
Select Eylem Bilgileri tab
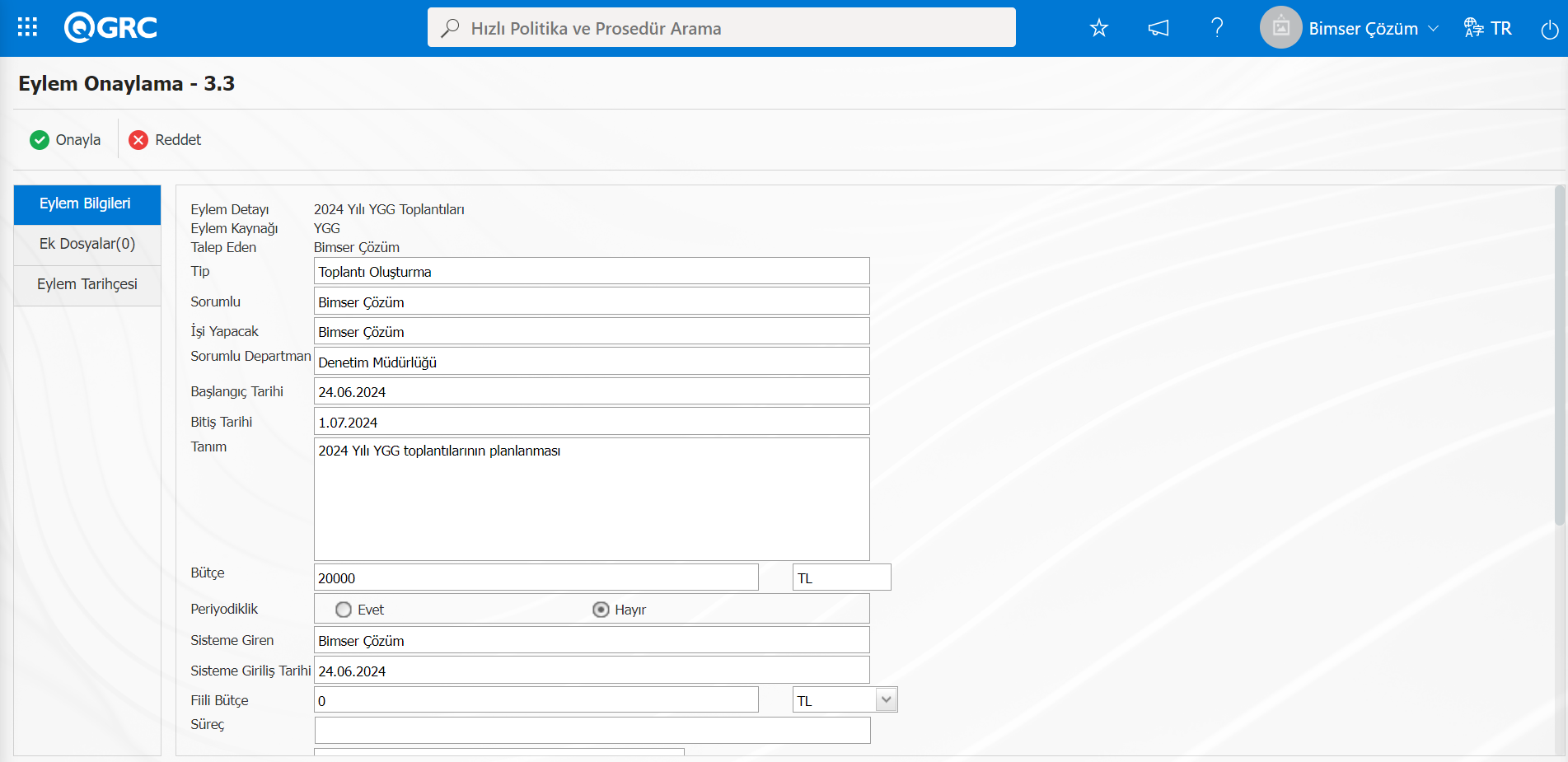tap(87, 204)
